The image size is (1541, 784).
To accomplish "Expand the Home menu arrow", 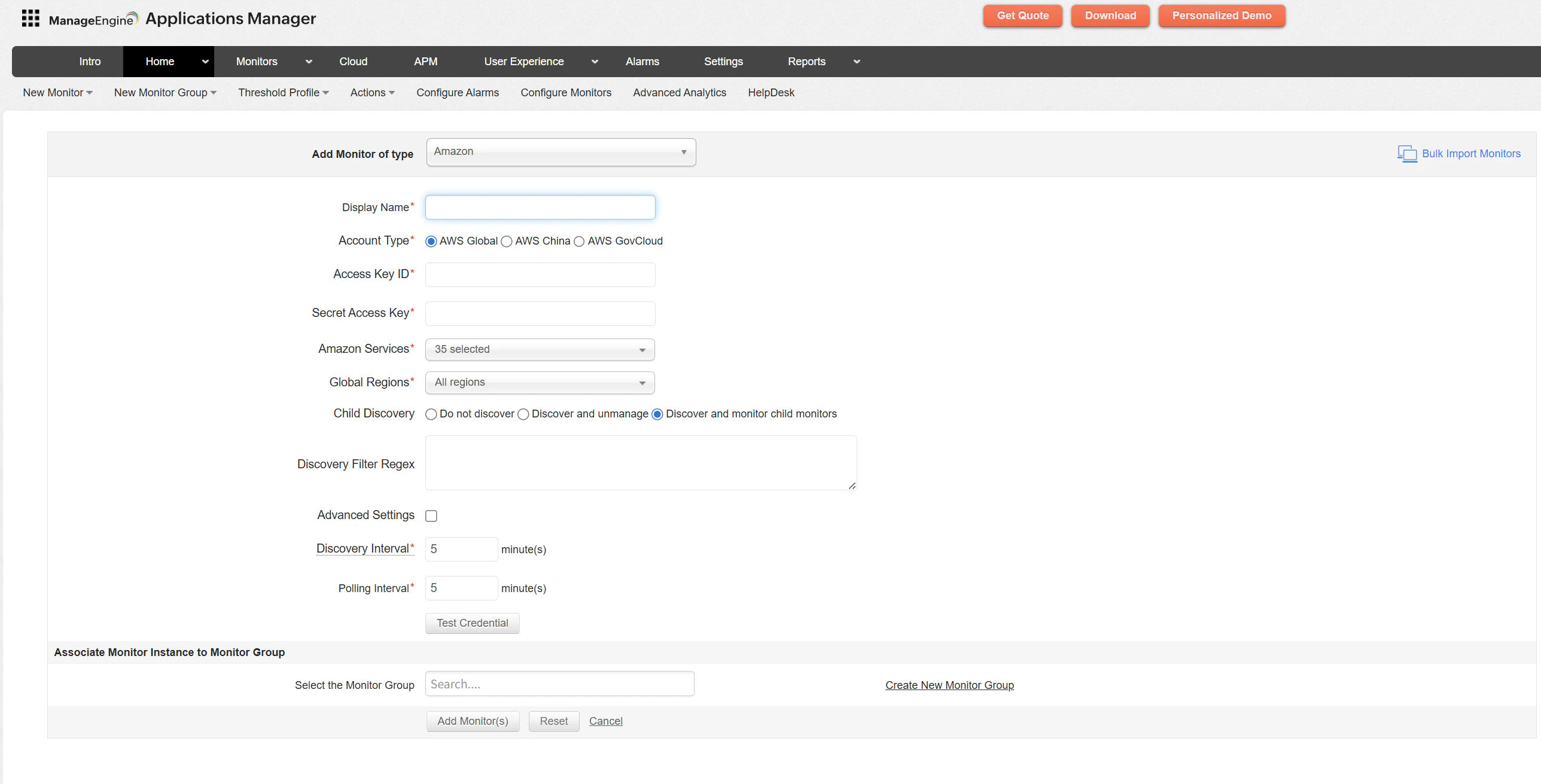I will pos(205,62).
